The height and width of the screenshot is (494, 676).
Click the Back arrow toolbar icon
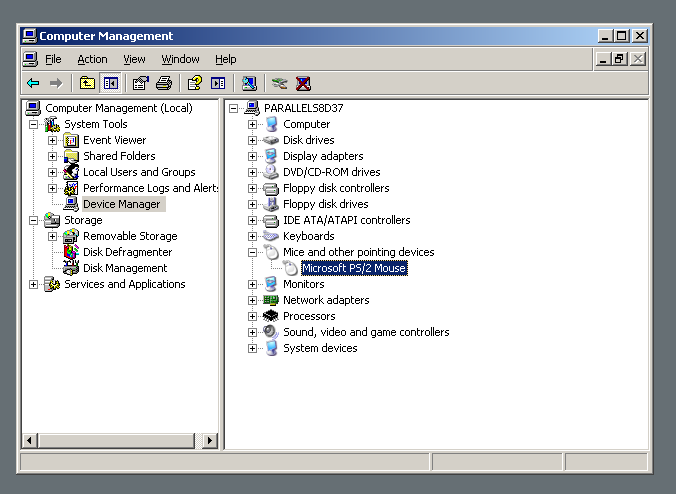(33, 83)
